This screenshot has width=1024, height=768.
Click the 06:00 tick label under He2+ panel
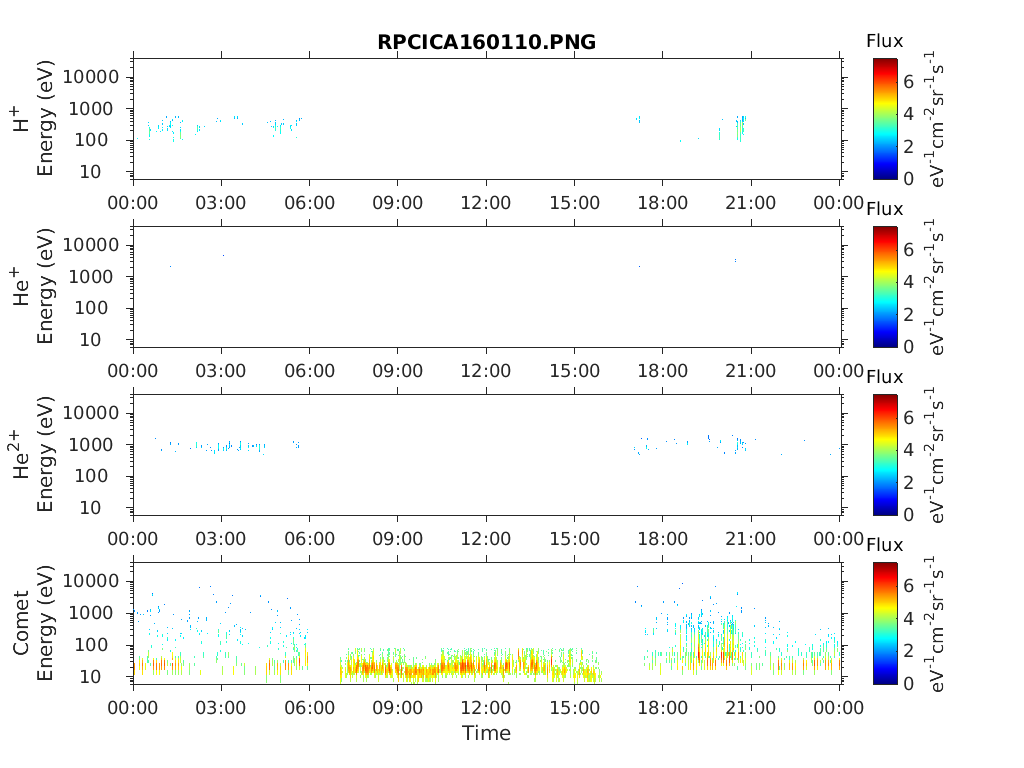pyautogui.click(x=310, y=539)
